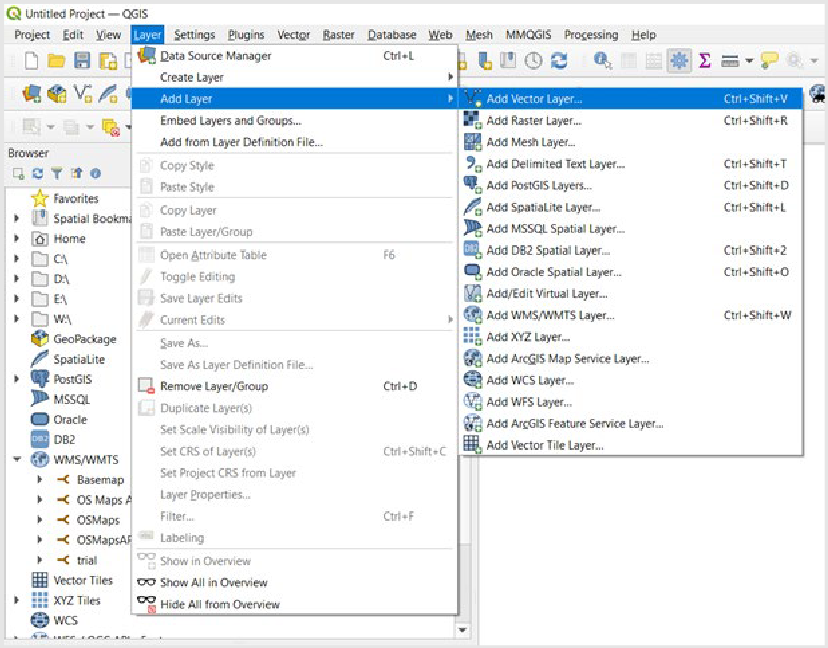828x648 pixels.
Task: Select Add Raster Layer from the submenu
Action: [x=632, y=120]
